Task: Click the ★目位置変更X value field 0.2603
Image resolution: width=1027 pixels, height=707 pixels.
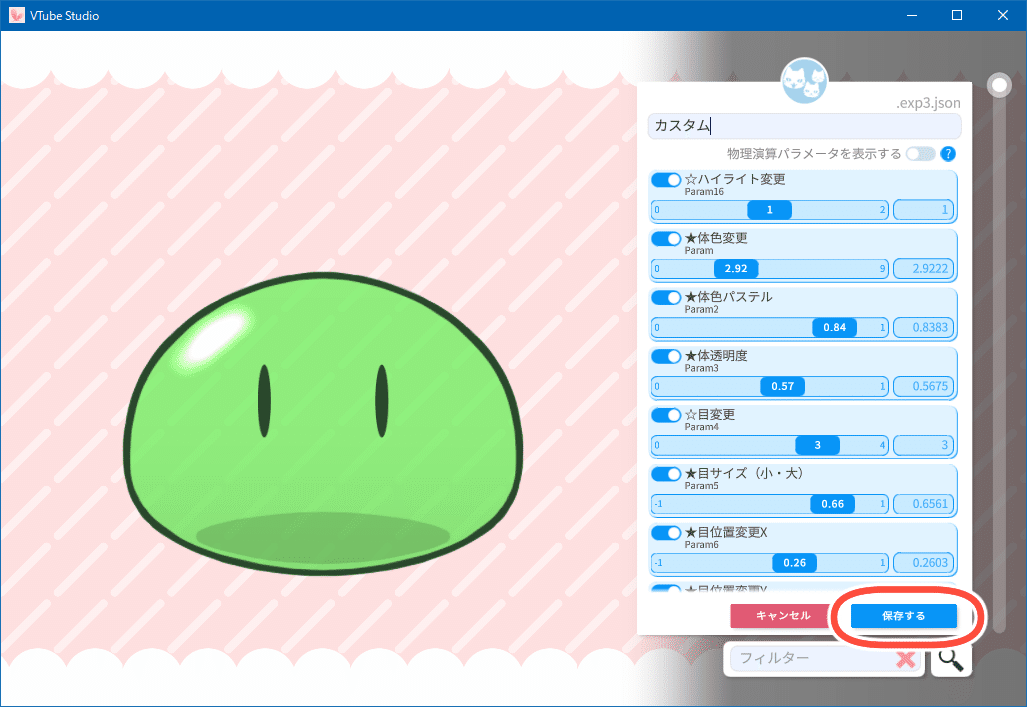Action: tap(924, 563)
